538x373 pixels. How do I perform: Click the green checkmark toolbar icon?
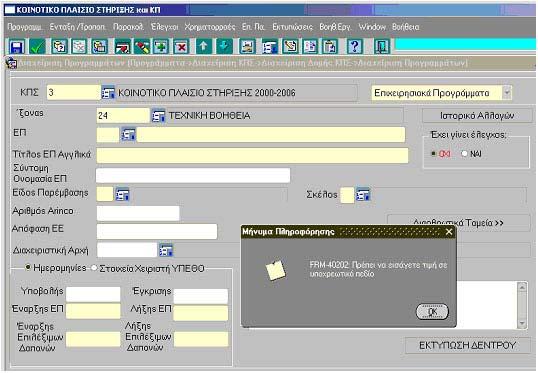[37, 46]
